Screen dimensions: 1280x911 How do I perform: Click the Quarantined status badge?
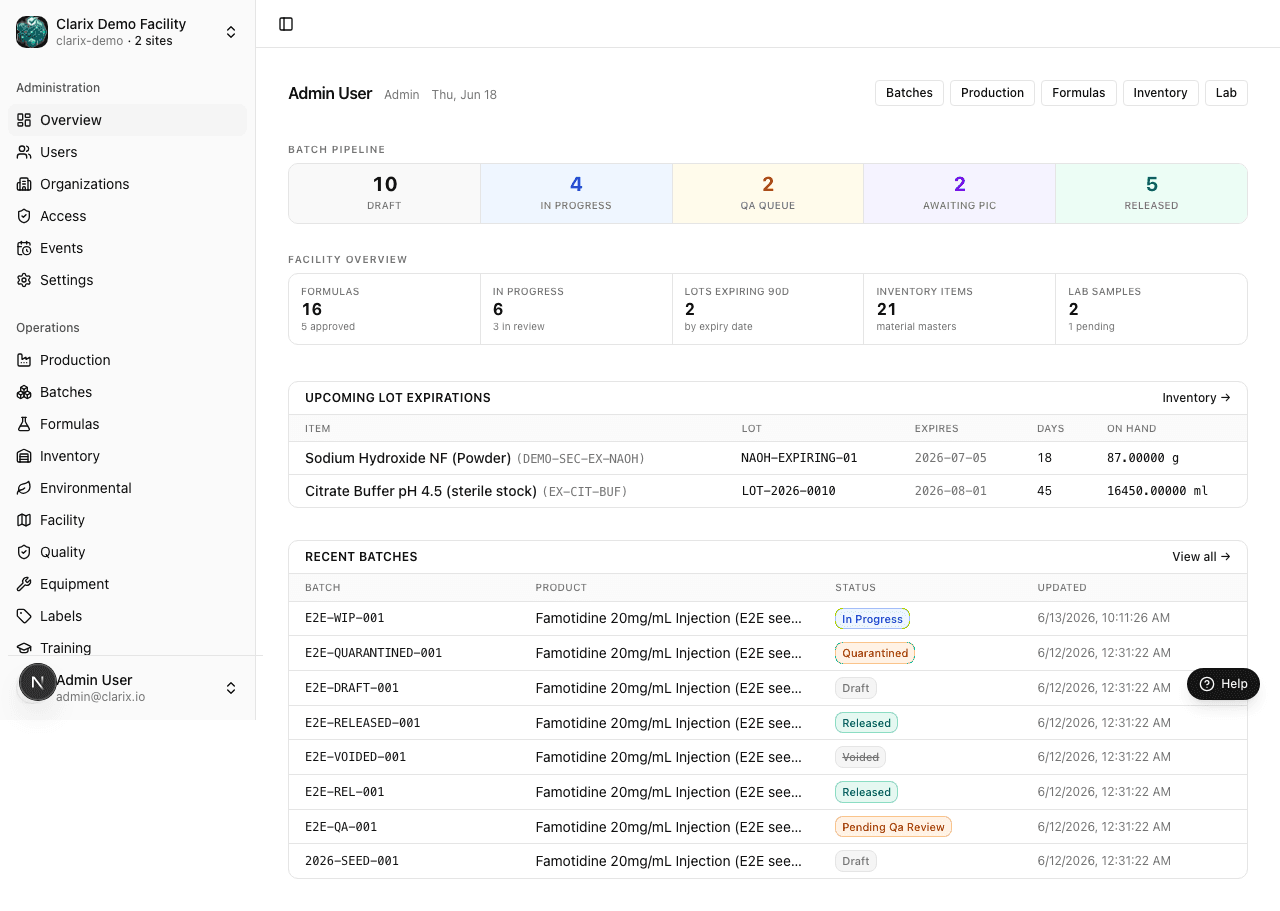pos(875,653)
